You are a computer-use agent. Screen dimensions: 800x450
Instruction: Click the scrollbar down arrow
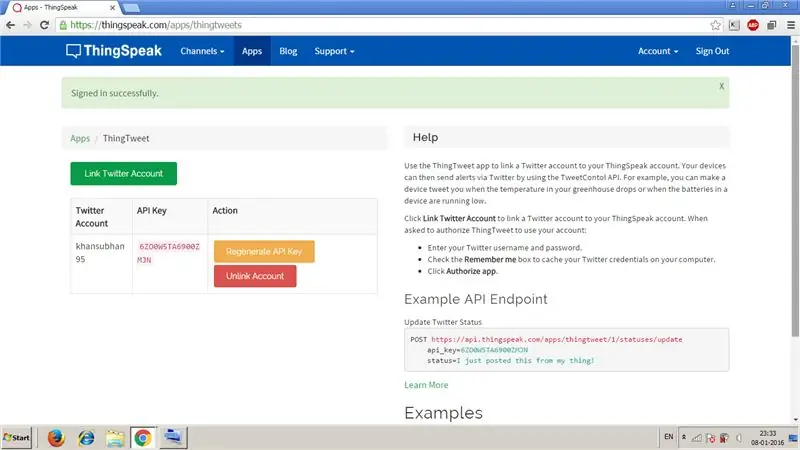(795, 419)
